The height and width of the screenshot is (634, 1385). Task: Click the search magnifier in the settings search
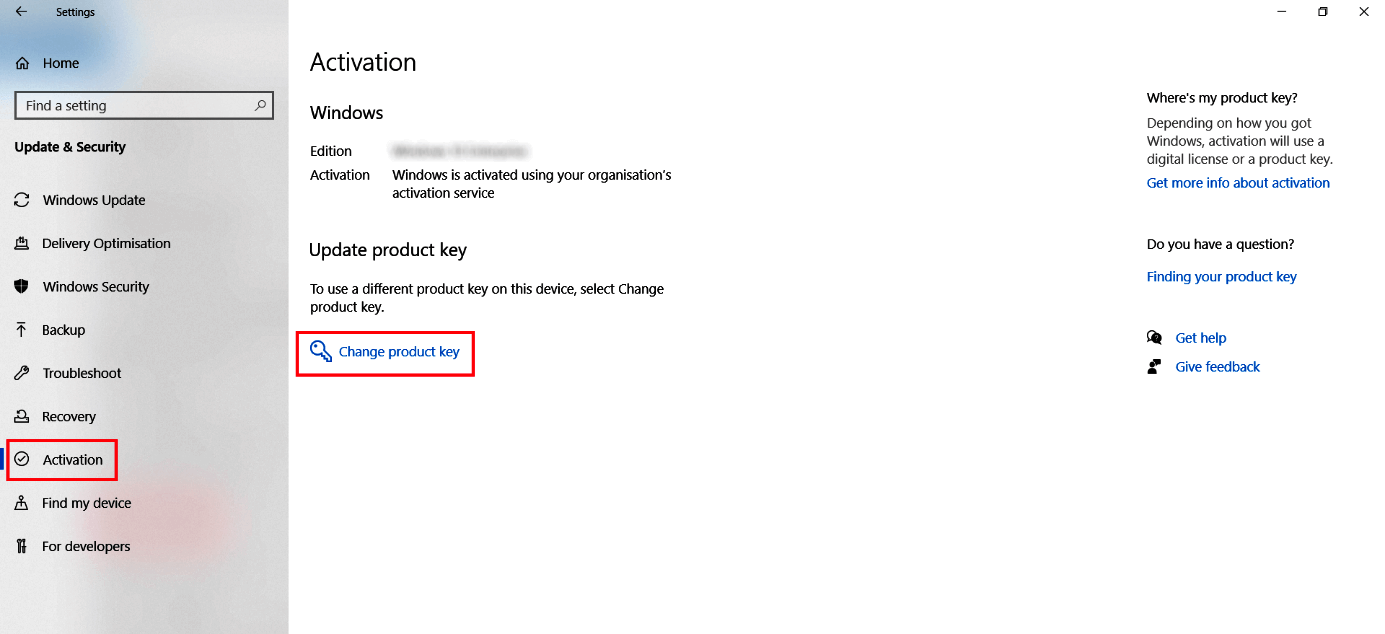coord(260,105)
